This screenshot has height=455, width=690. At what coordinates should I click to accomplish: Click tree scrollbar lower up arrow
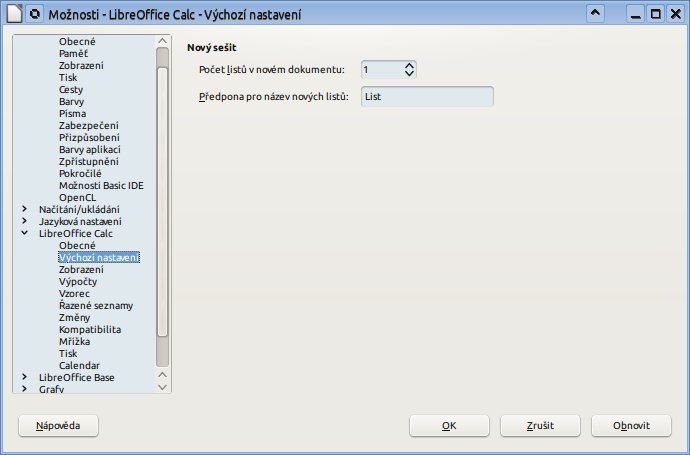pyautogui.click(x=162, y=375)
